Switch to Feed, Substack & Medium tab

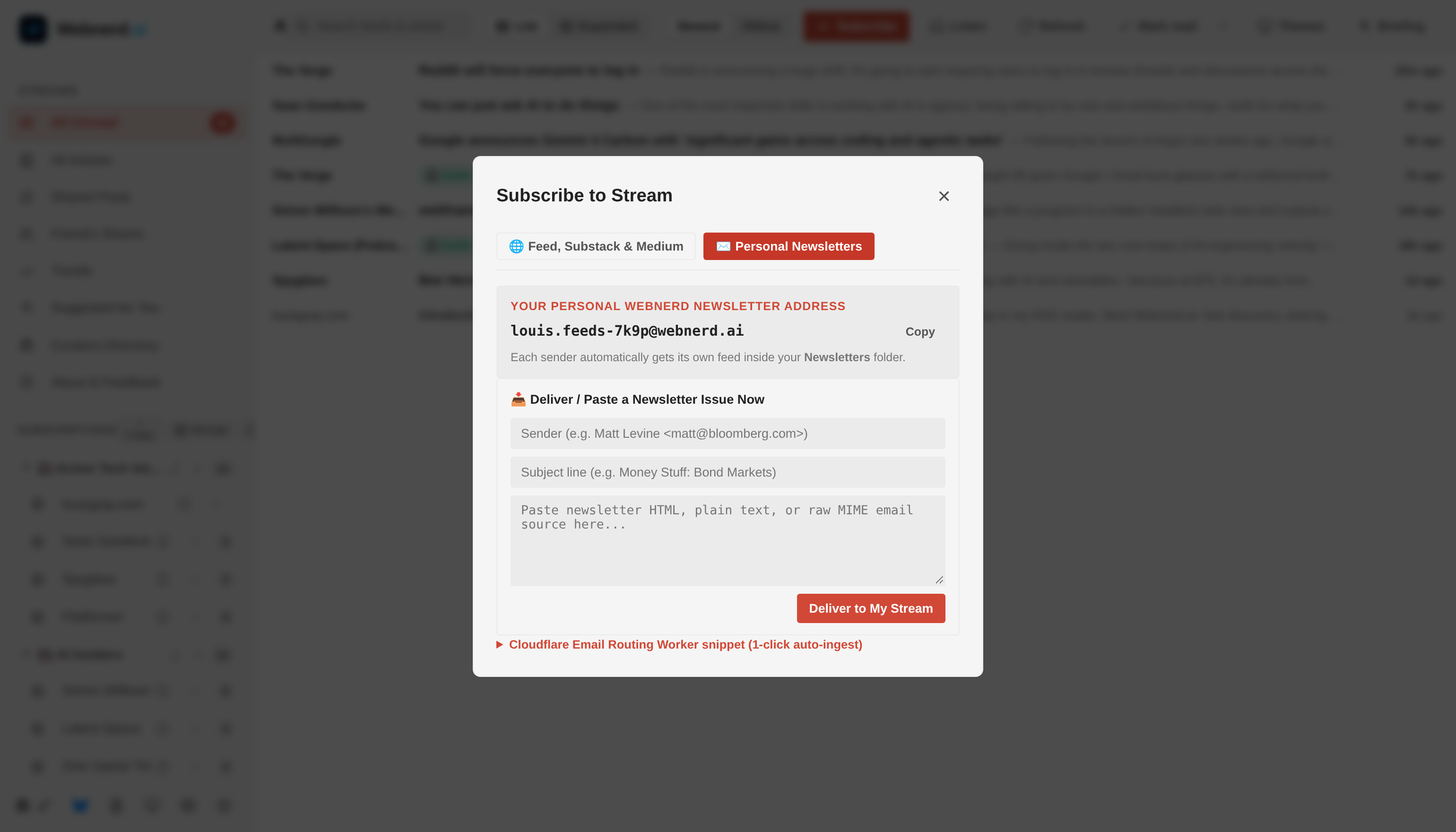coord(596,246)
